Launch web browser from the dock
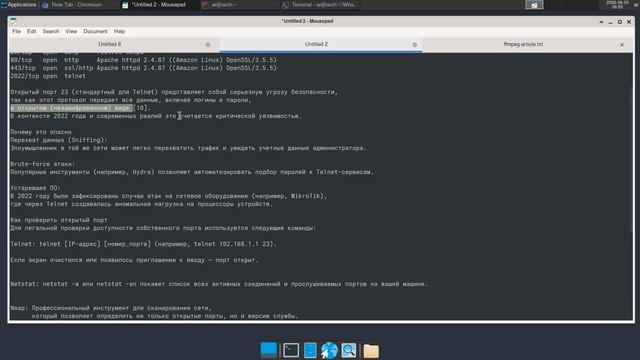Viewport: 640px width, 360px height. [329, 350]
